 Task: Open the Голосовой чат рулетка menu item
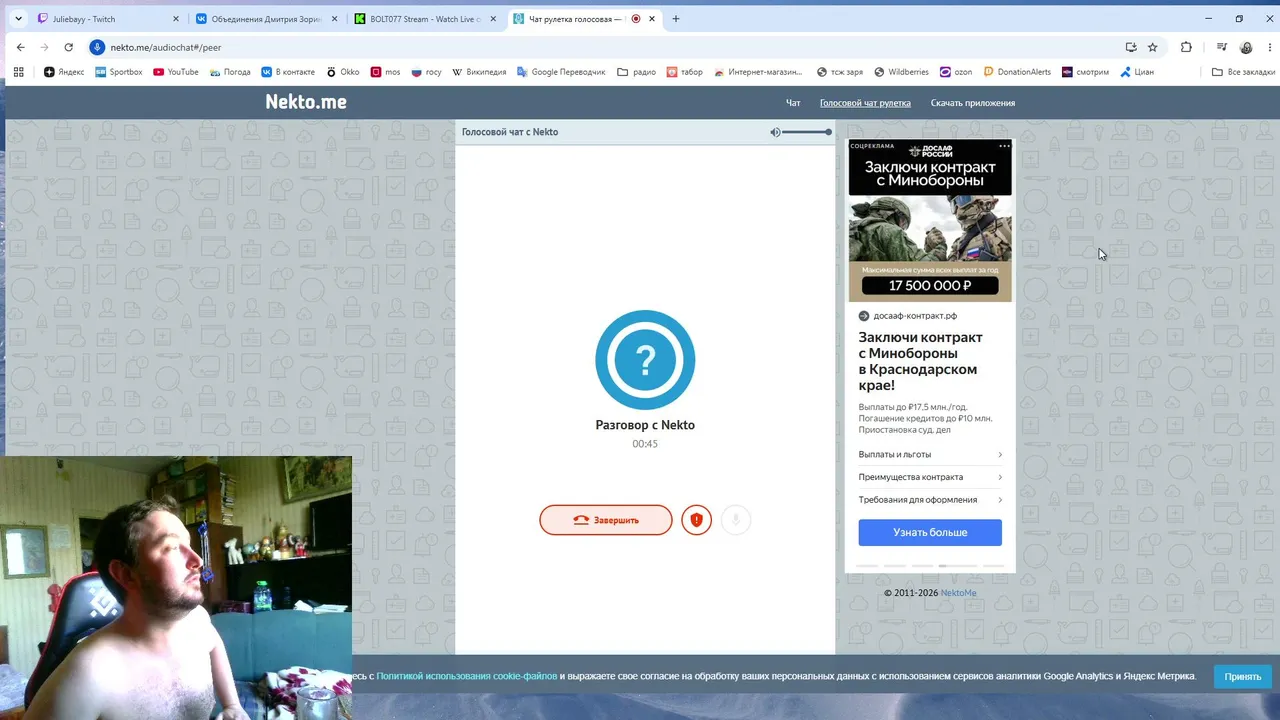tap(865, 103)
